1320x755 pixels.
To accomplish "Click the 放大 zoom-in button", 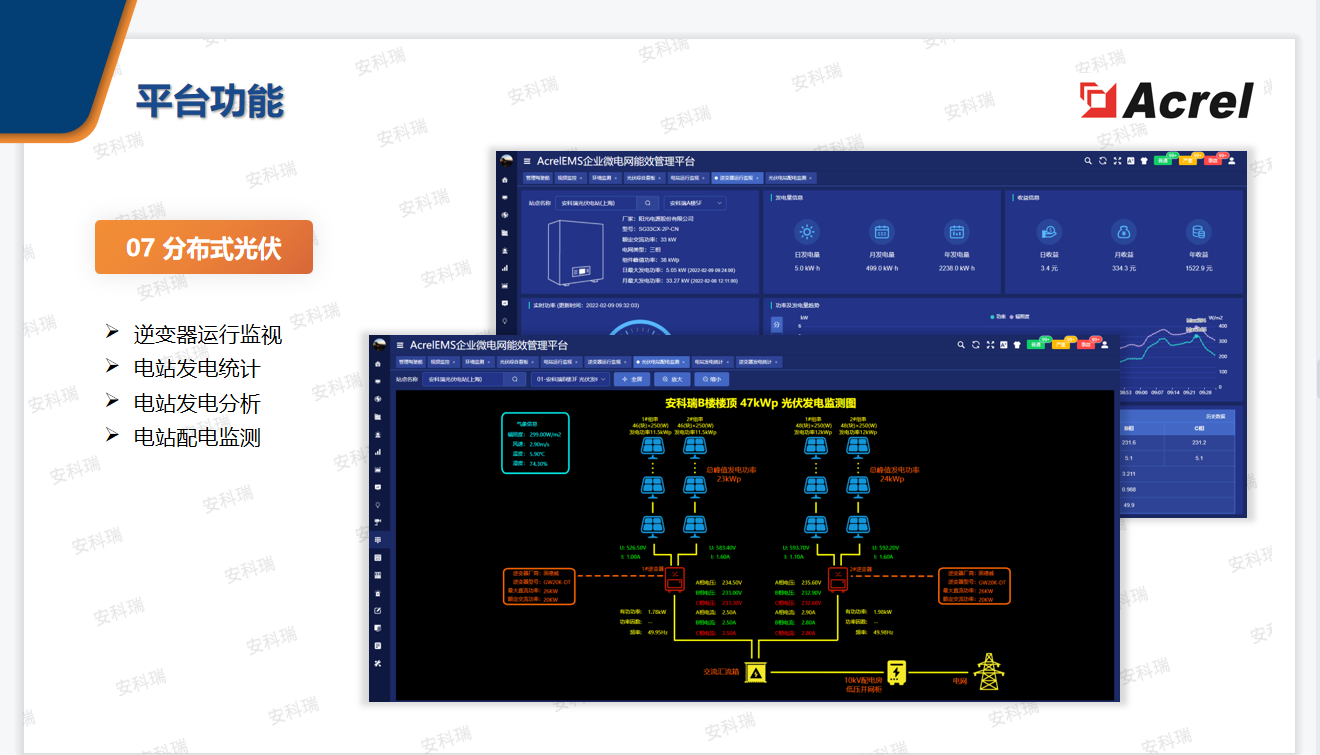I will pos(672,379).
